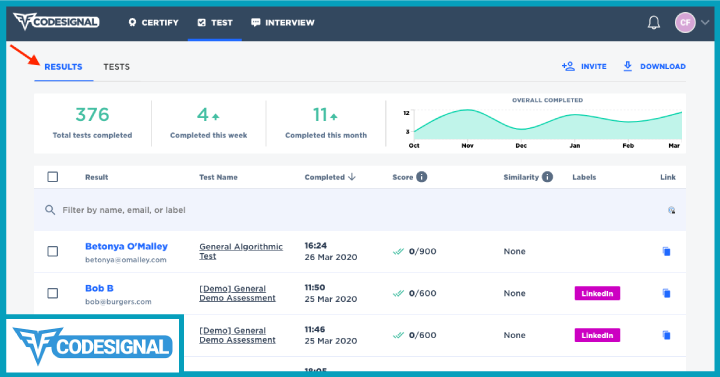Open the Interview menu item
The image size is (720, 377).
(283, 23)
